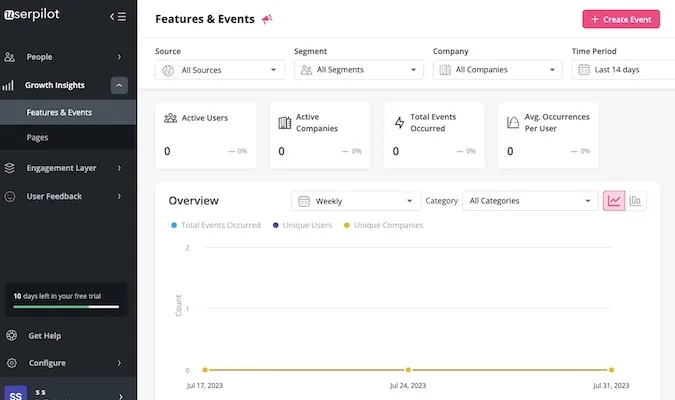Expand the Configure chevron

point(119,363)
